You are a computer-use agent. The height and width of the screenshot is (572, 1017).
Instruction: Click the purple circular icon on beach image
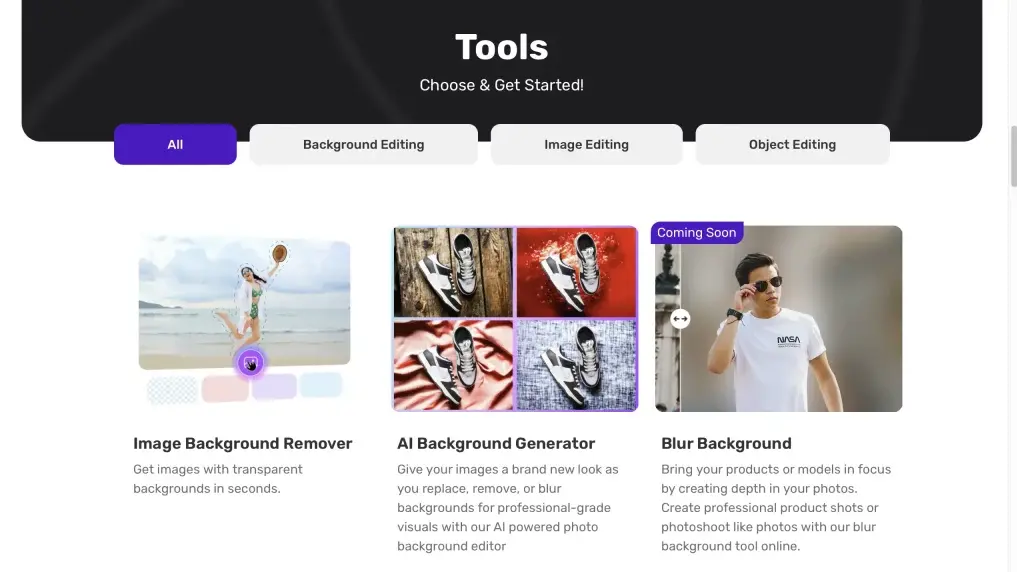coord(251,363)
